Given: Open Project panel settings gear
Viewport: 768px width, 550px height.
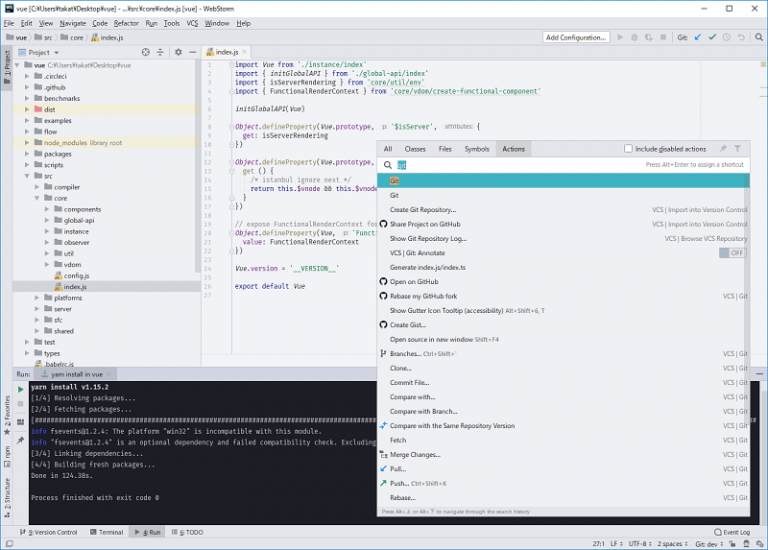Looking at the screenshot, I should click(x=178, y=52).
